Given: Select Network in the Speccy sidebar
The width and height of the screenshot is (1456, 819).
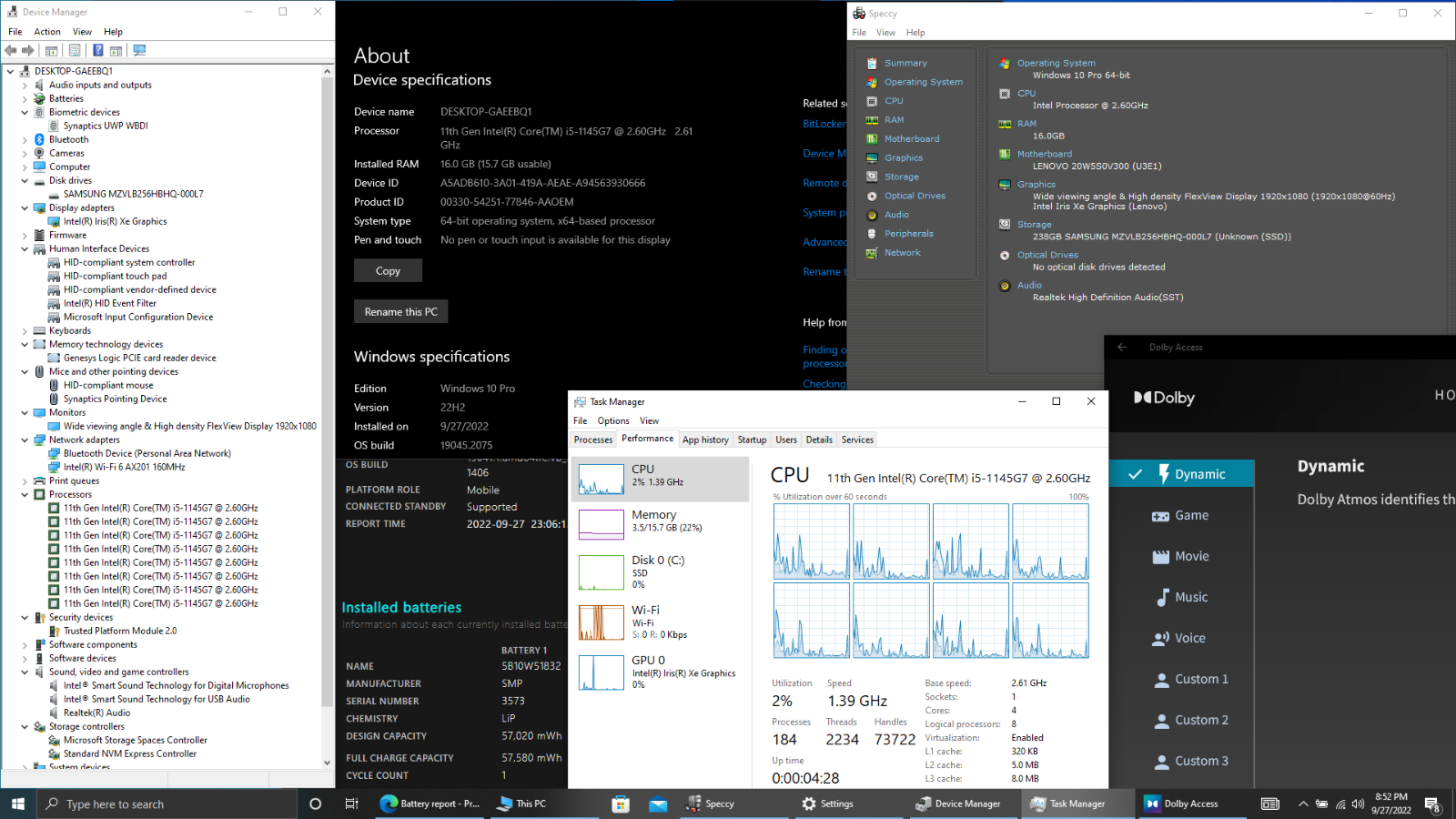Looking at the screenshot, I should 902,253.
